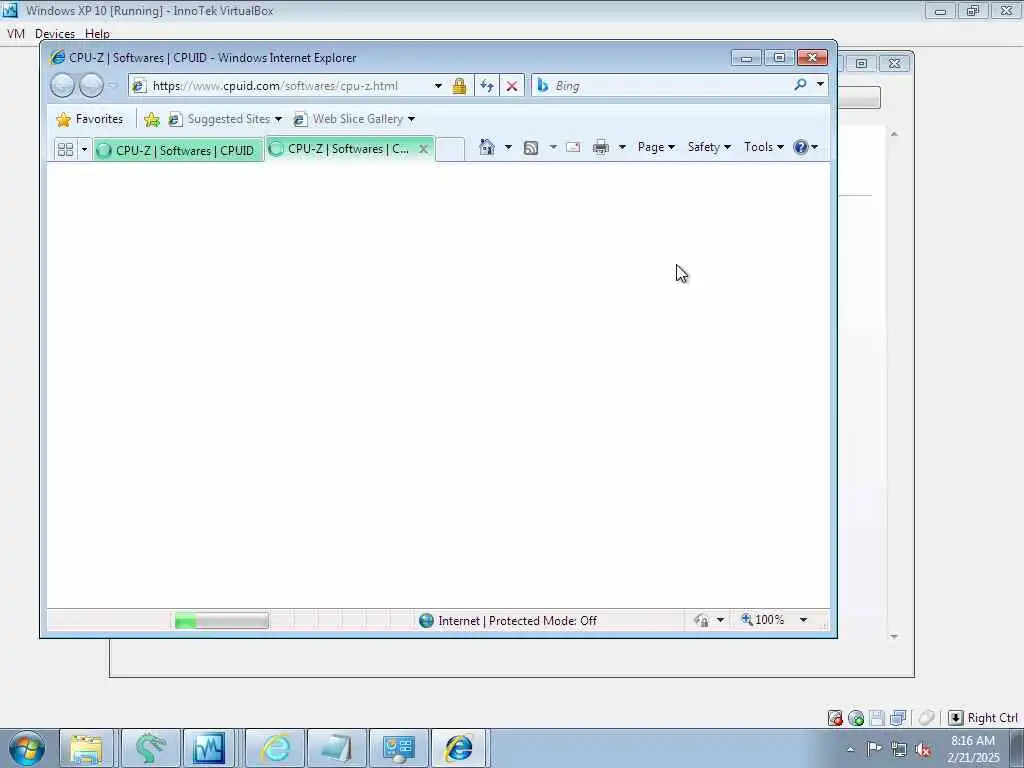Viewport: 1024px width, 768px height.
Task: Switch to first CPU-Z | Softwares | CPUID tab
Action: pos(177,150)
